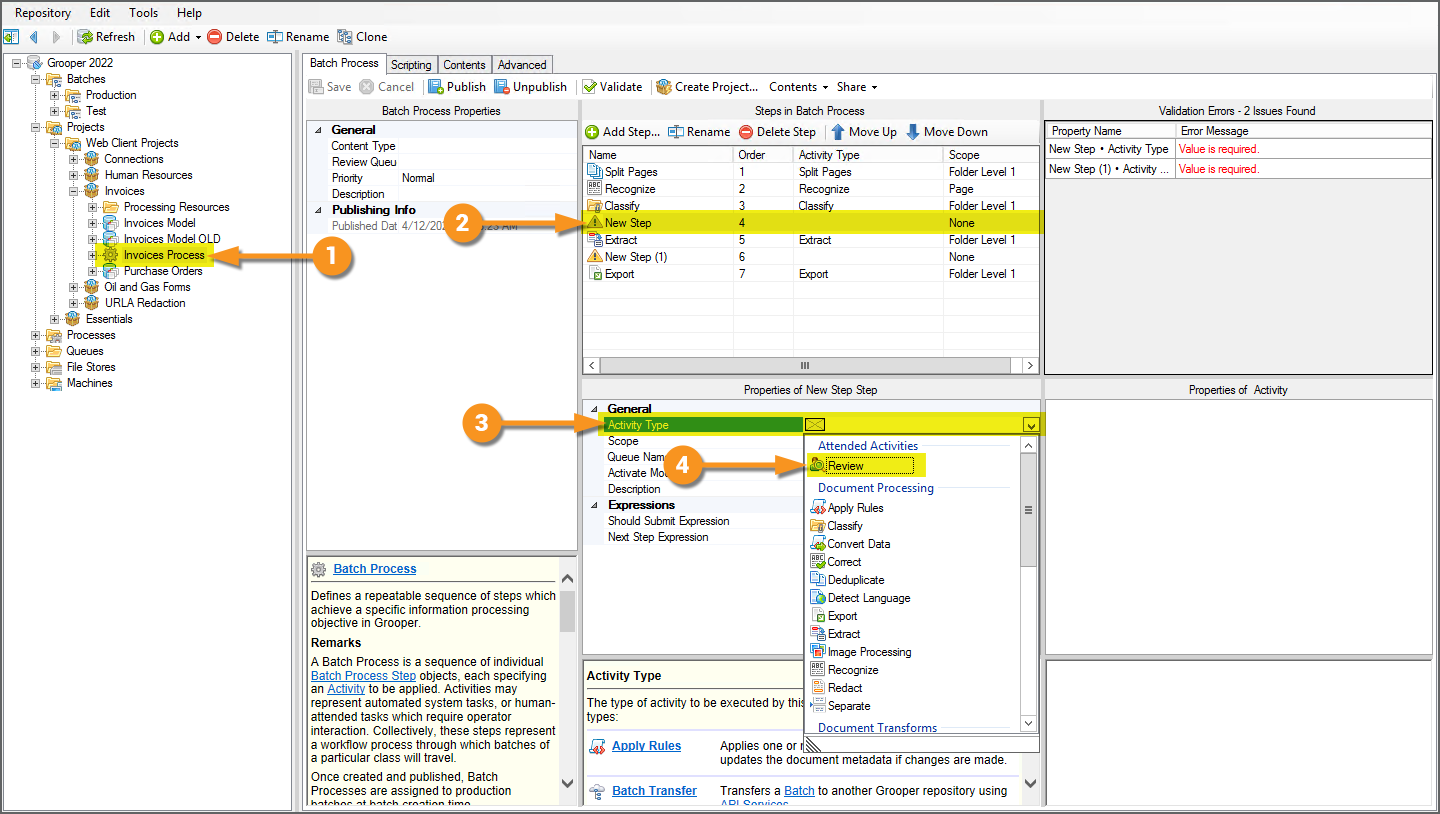
Task: Click the Refresh toolbar icon
Action: 86,37
